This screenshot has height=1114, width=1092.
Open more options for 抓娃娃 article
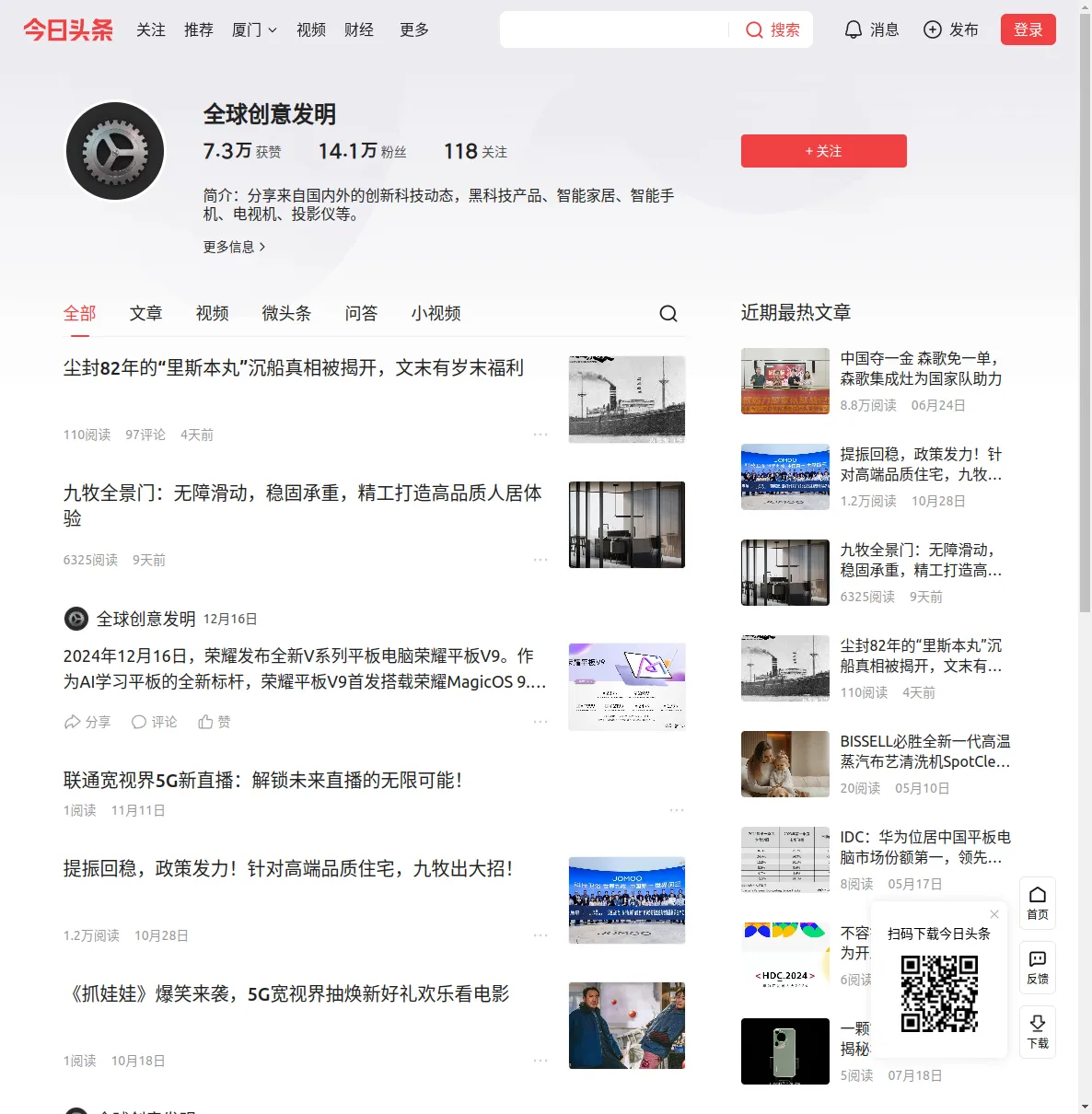point(540,1061)
